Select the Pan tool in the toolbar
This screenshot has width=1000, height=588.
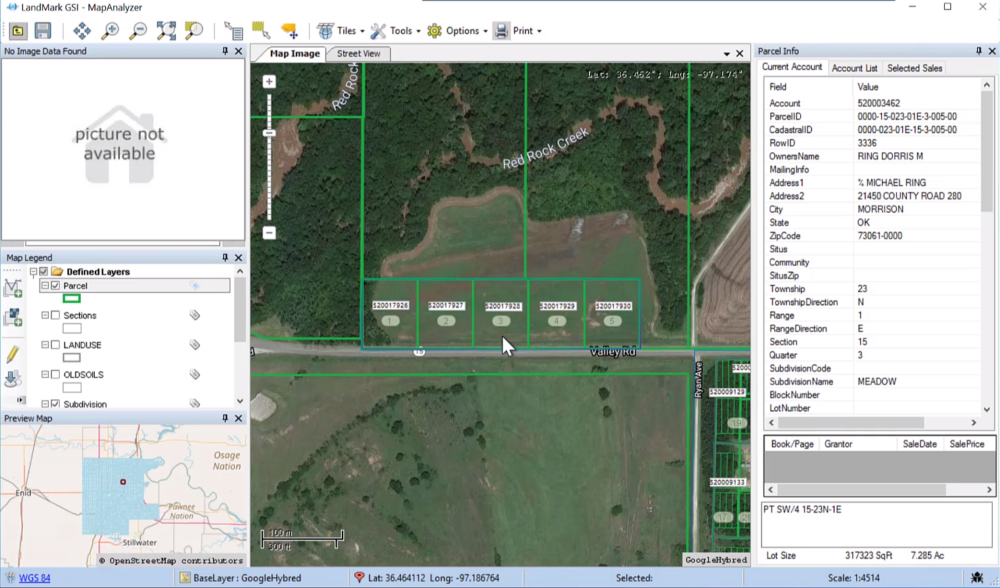click(83, 31)
